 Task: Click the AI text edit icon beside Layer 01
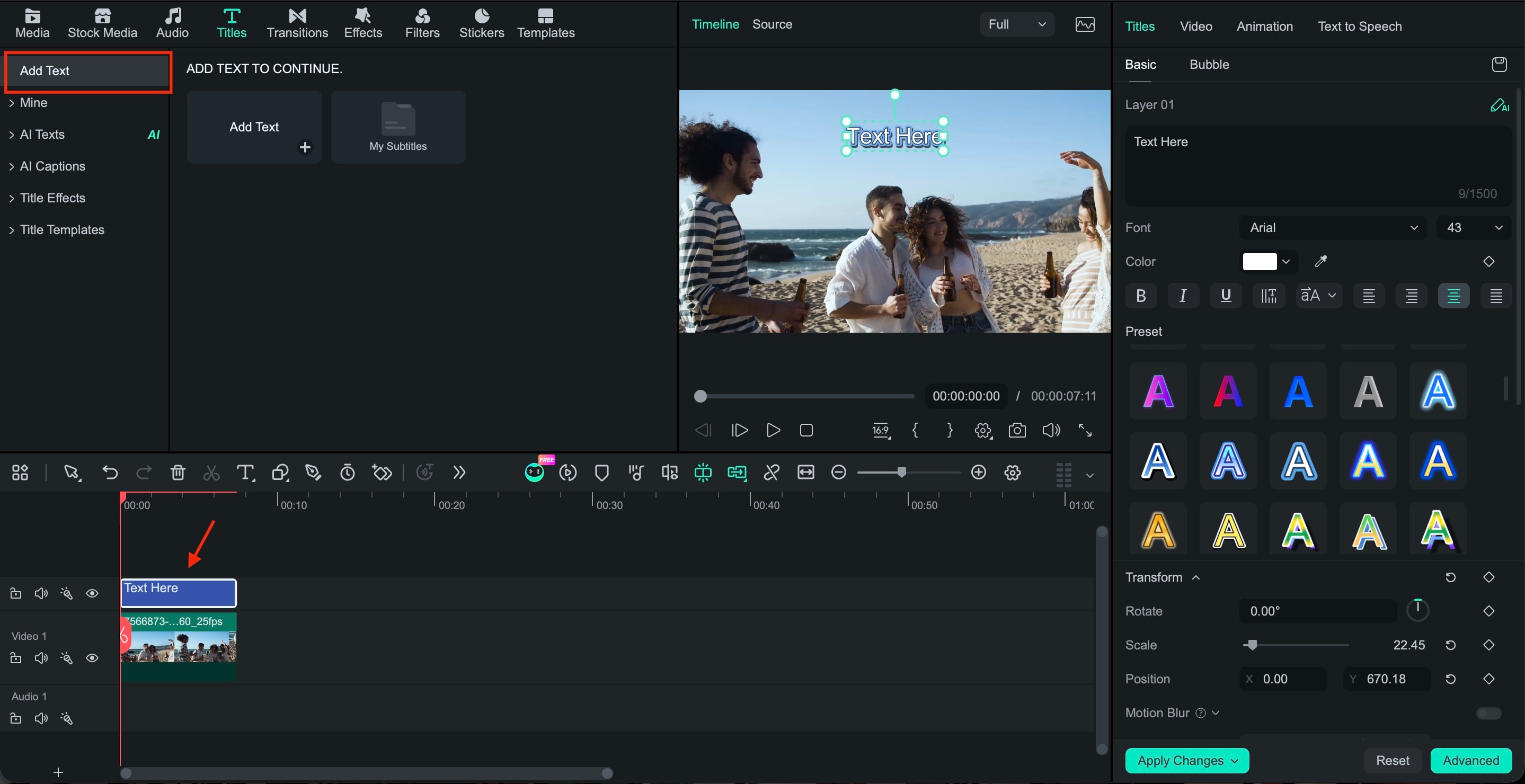pos(1500,105)
